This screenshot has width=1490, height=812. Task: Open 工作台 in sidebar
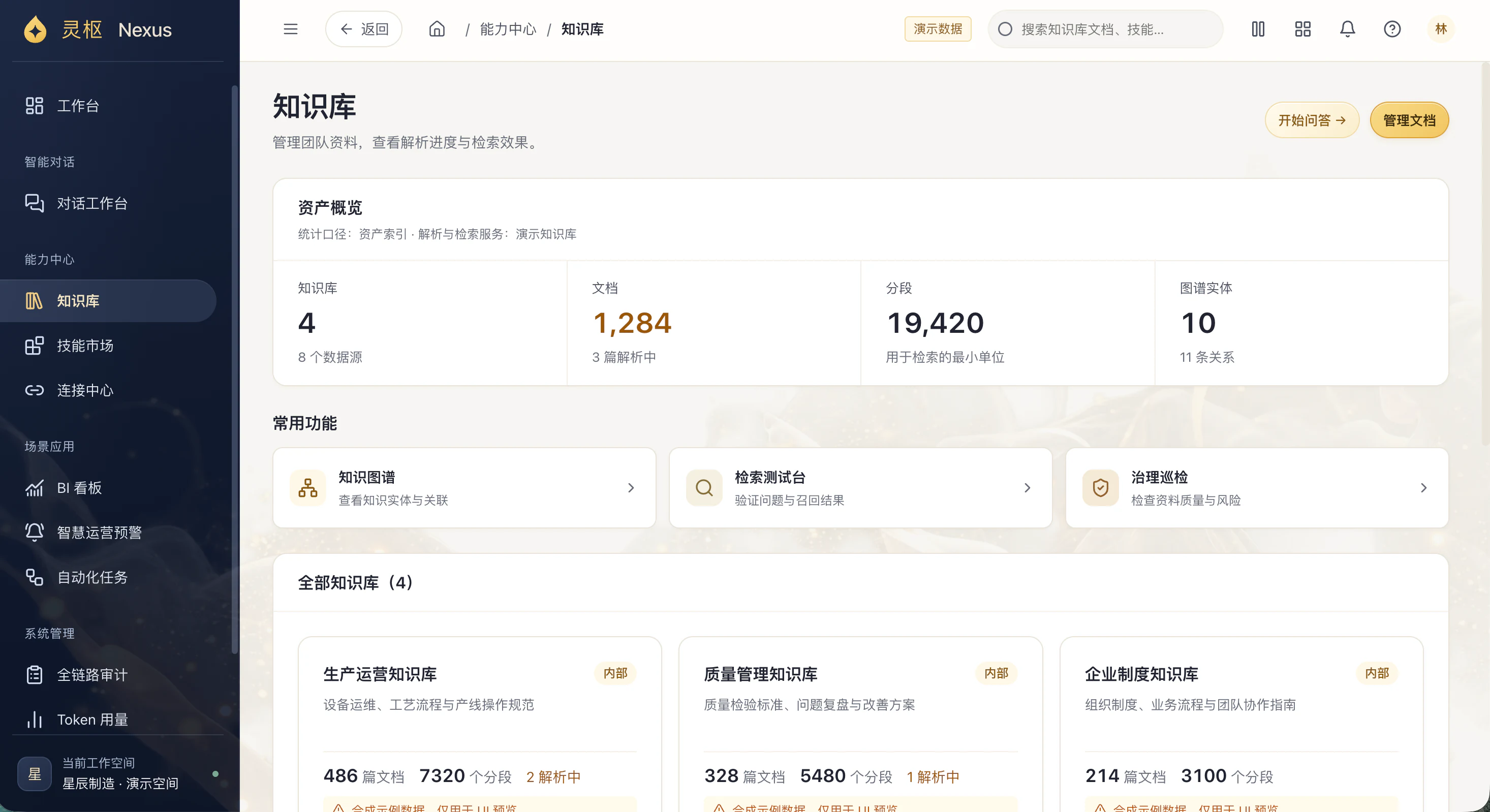pyautogui.click(x=108, y=106)
